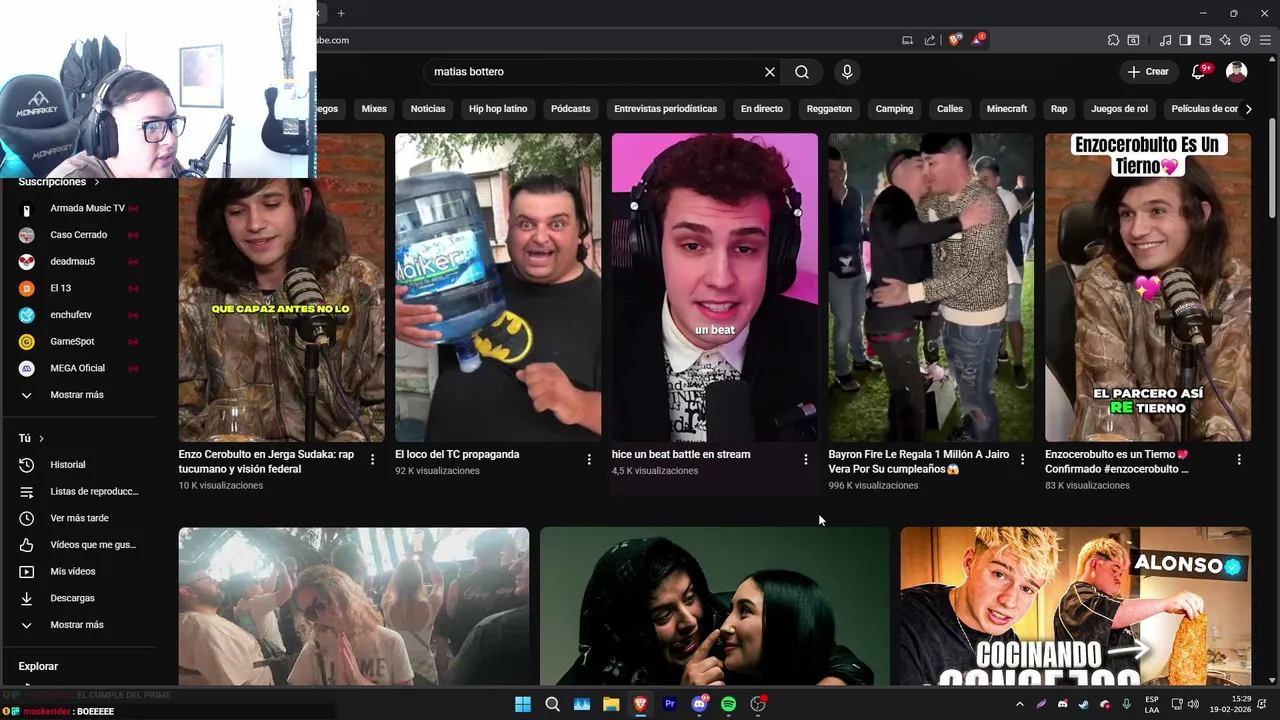
Task: Open Spotify from the taskbar
Action: (729, 704)
